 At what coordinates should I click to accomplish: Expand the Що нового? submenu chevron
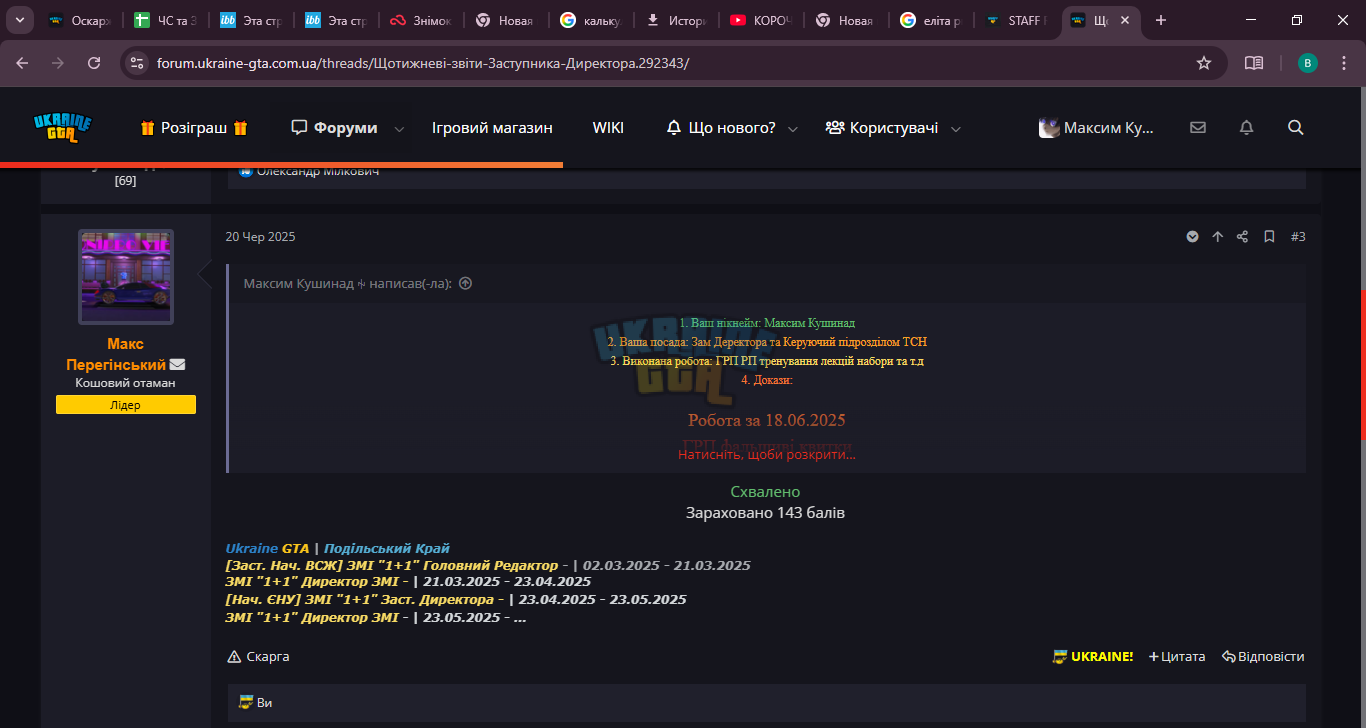[793, 129]
